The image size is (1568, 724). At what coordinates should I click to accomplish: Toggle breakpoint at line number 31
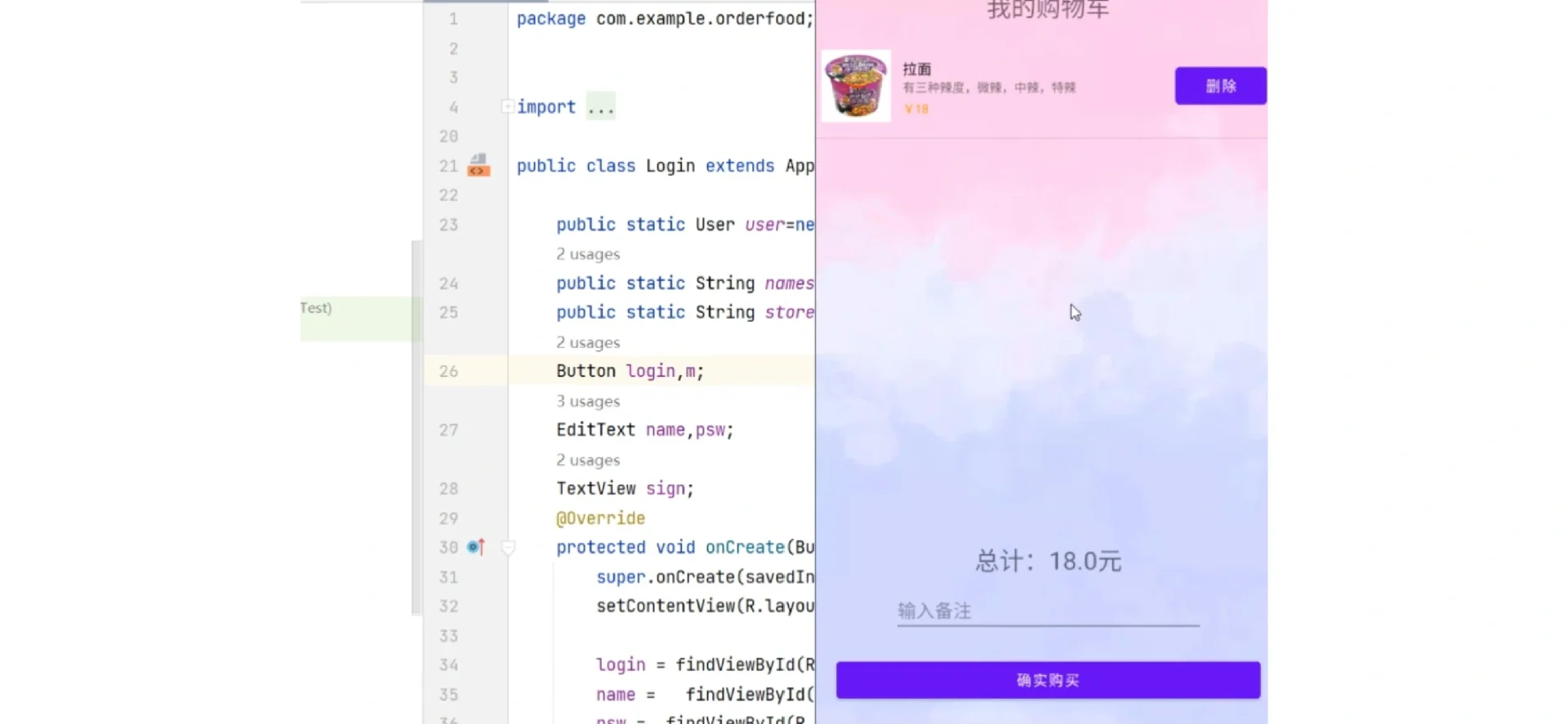click(448, 577)
